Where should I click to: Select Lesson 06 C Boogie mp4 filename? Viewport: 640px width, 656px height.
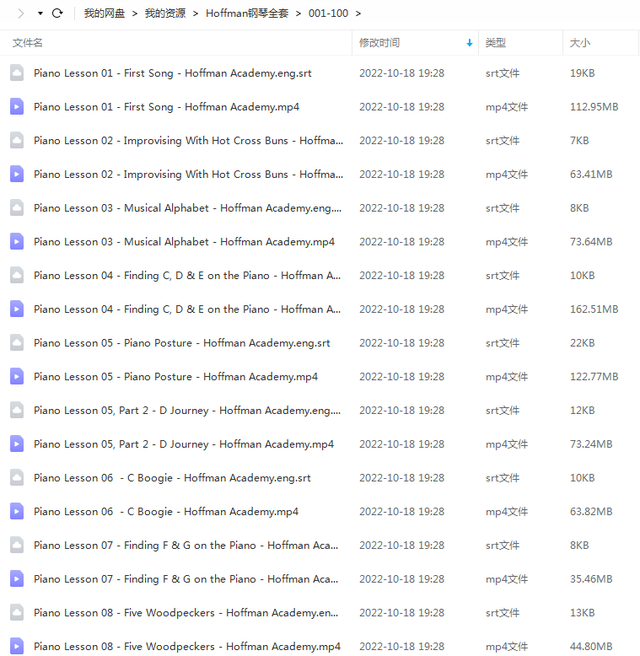coord(166,512)
